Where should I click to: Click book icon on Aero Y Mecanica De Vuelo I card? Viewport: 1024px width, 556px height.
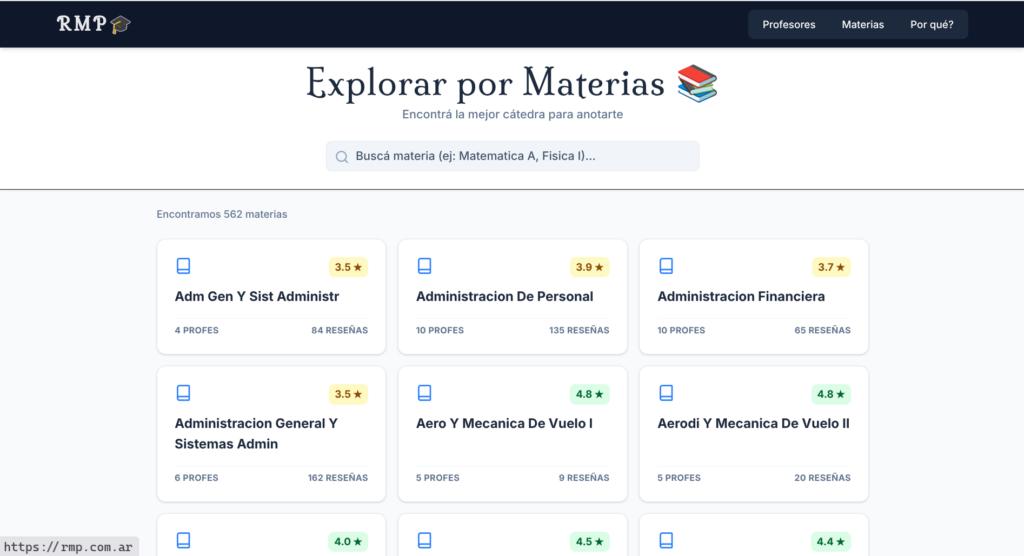tap(424, 393)
